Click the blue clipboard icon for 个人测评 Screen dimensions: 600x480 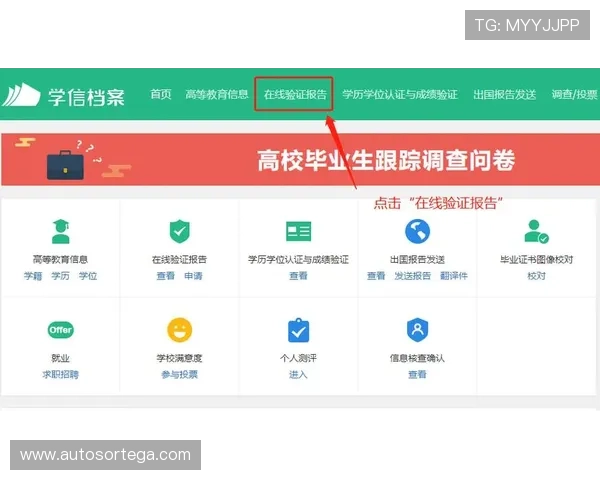[298, 330]
